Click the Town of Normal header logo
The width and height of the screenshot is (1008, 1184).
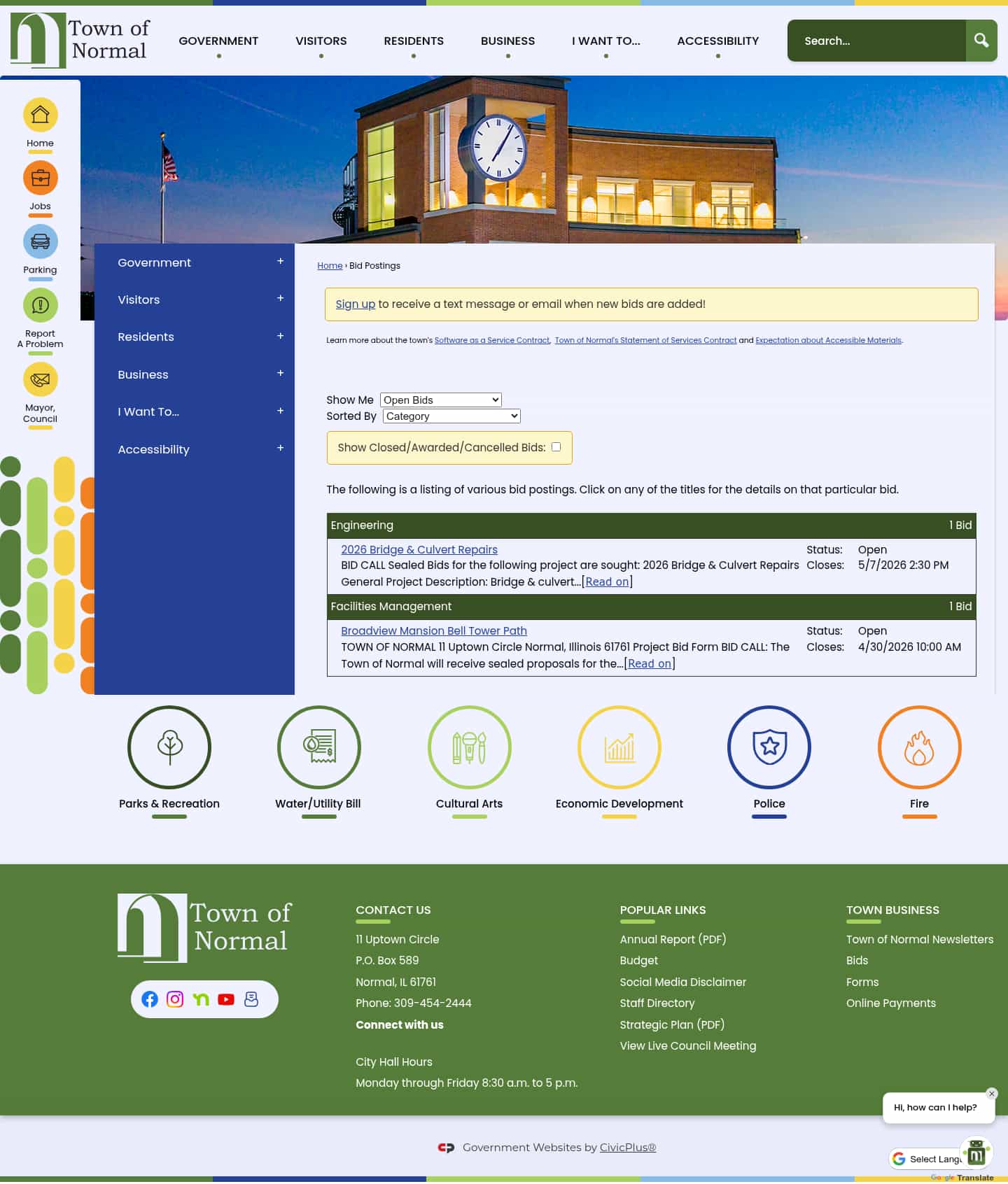(80, 40)
